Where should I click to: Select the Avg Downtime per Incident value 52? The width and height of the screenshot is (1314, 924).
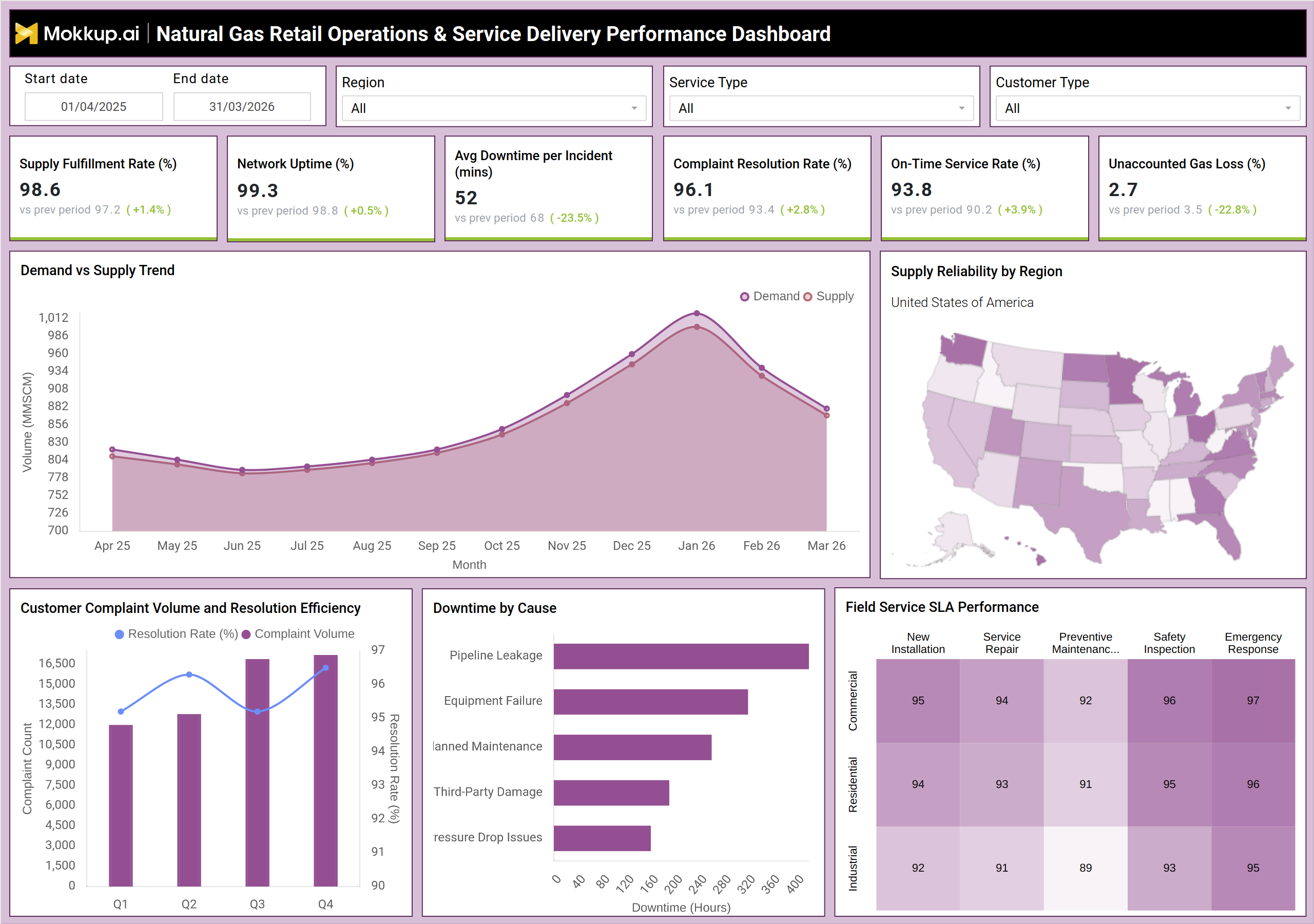coord(466,198)
